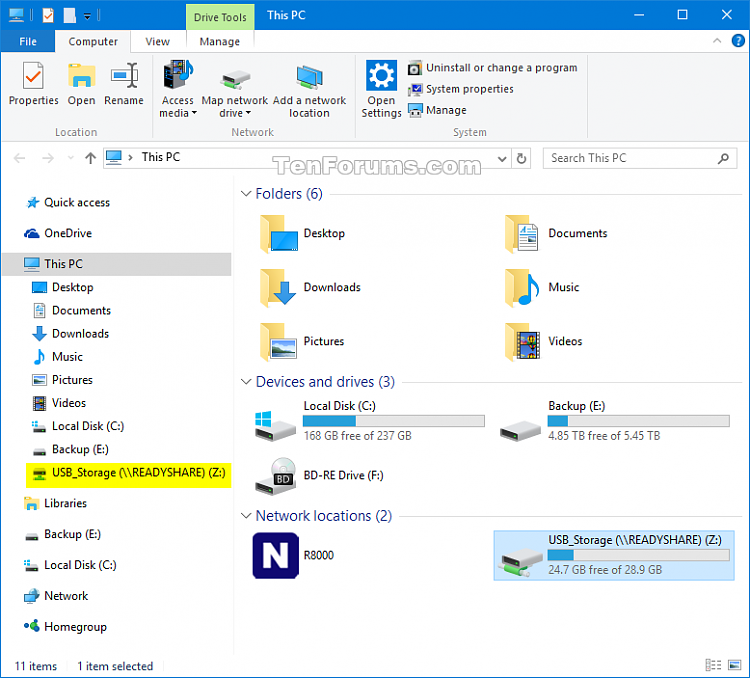Select the Music folder icon
750x678 pixels.
tap(522, 287)
